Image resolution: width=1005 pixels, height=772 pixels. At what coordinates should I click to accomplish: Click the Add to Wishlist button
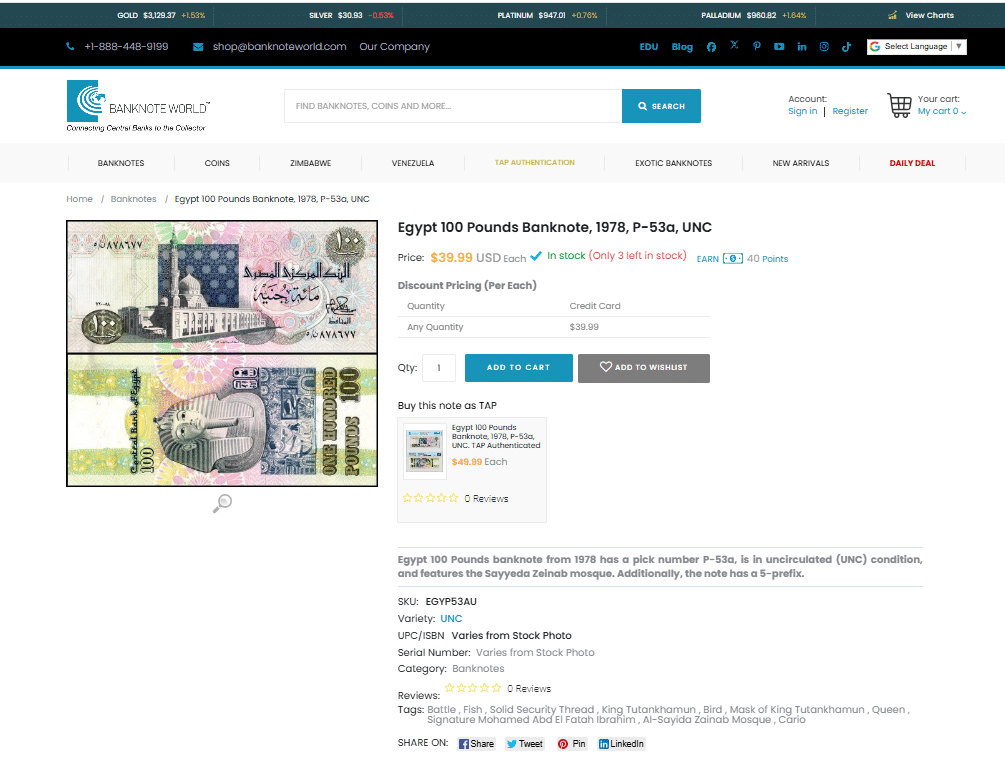[x=644, y=368]
